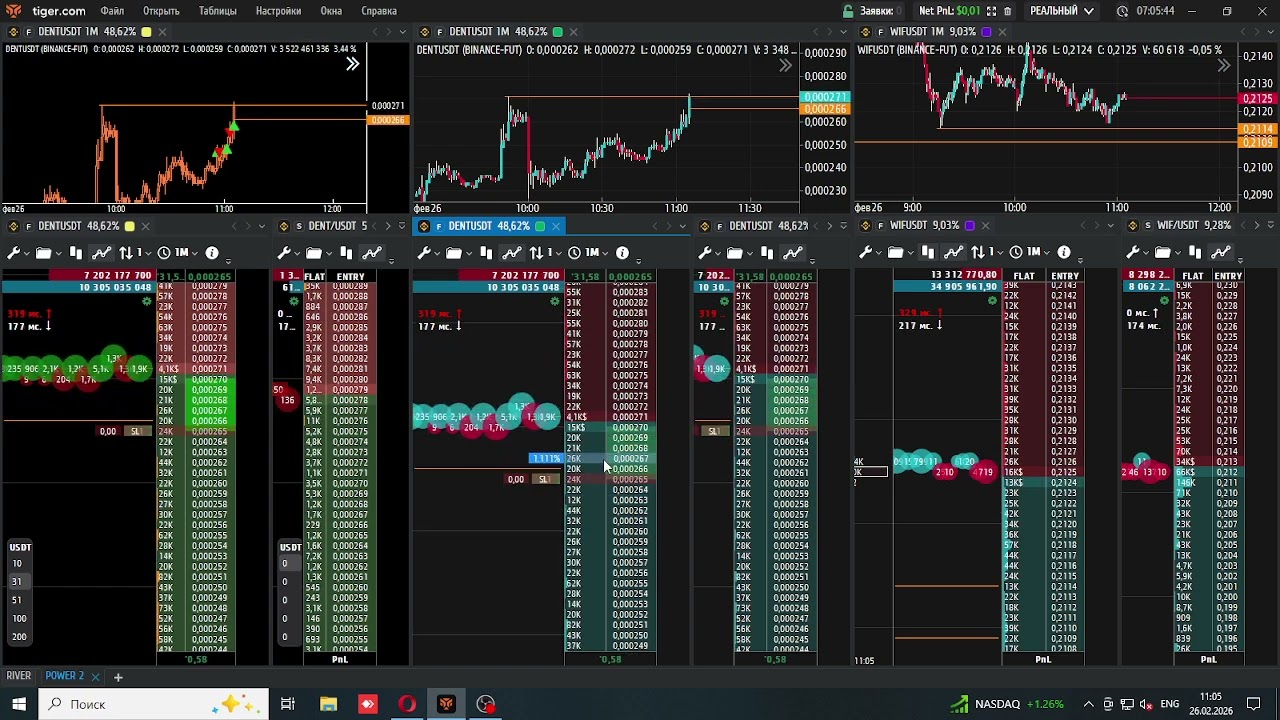
Task: Click up-down arrows icon in active green DENTUSDT panel
Action: coord(536,253)
